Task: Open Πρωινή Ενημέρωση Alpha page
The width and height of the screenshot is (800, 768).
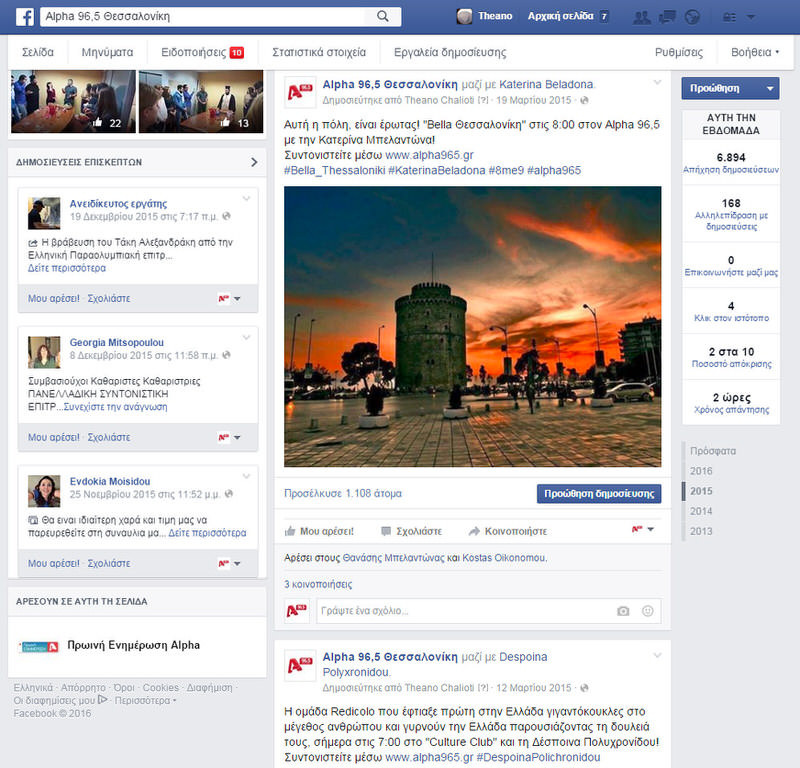Action: (x=133, y=645)
